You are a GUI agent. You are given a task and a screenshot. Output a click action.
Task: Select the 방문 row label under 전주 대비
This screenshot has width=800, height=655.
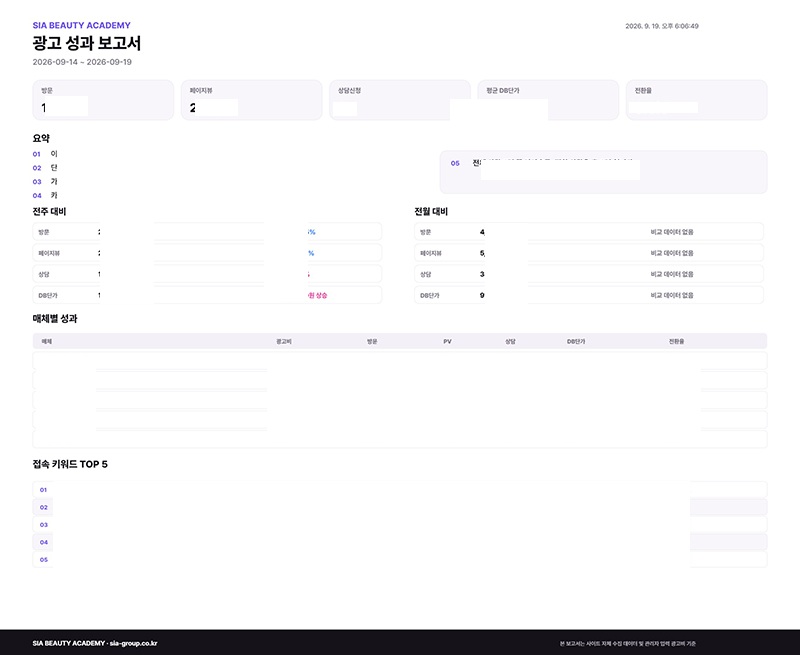[44, 232]
